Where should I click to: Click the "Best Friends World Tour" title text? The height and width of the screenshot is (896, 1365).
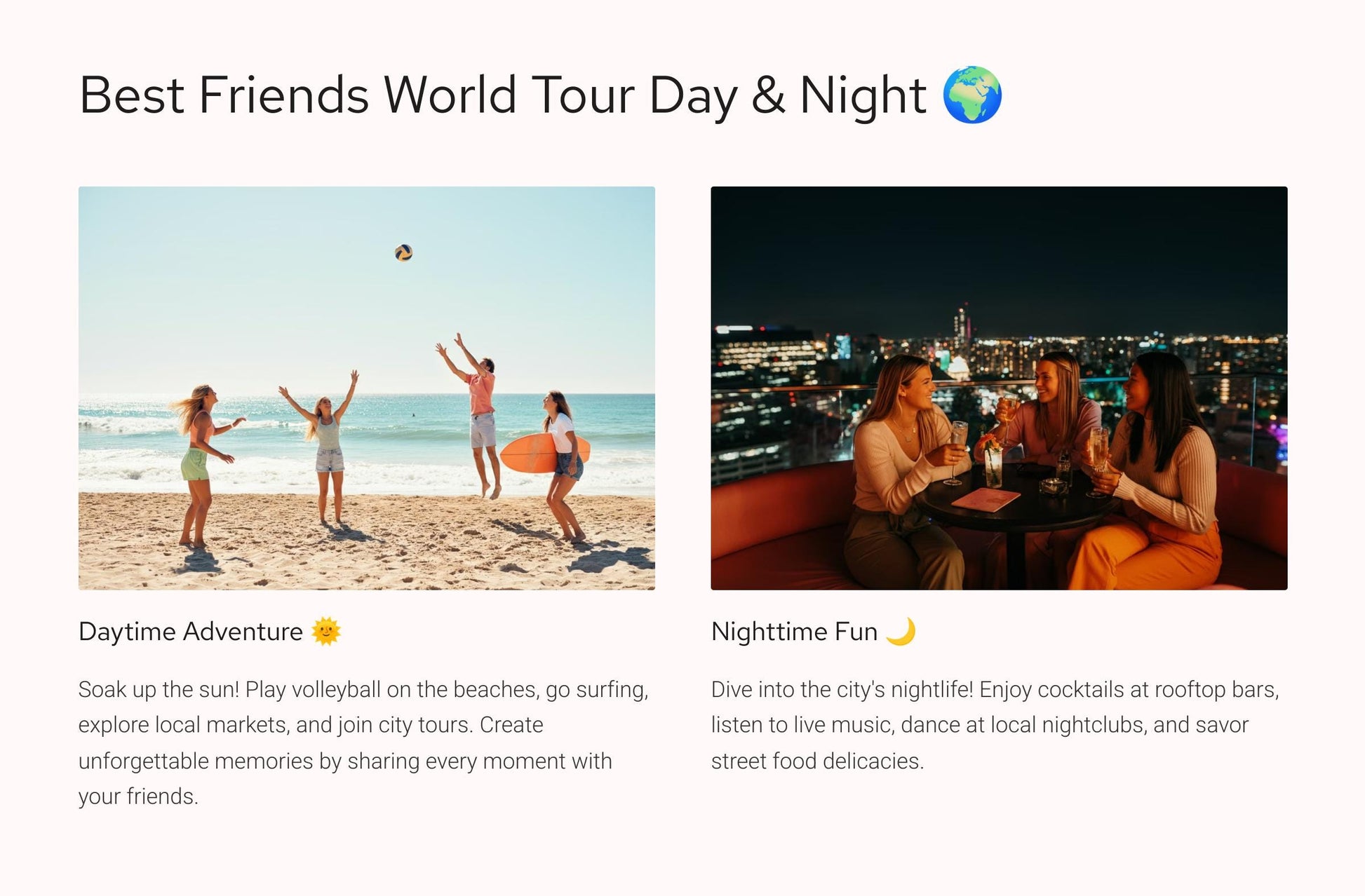(x=358, y=95)
